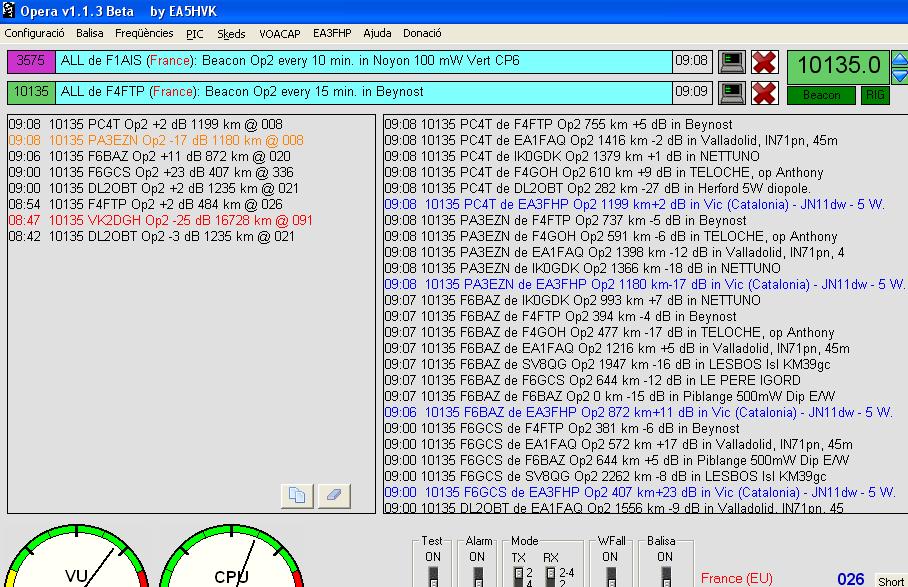908x587 pixels.
Task: Flip the Balisa ON switch
Action: coord(665,576)
